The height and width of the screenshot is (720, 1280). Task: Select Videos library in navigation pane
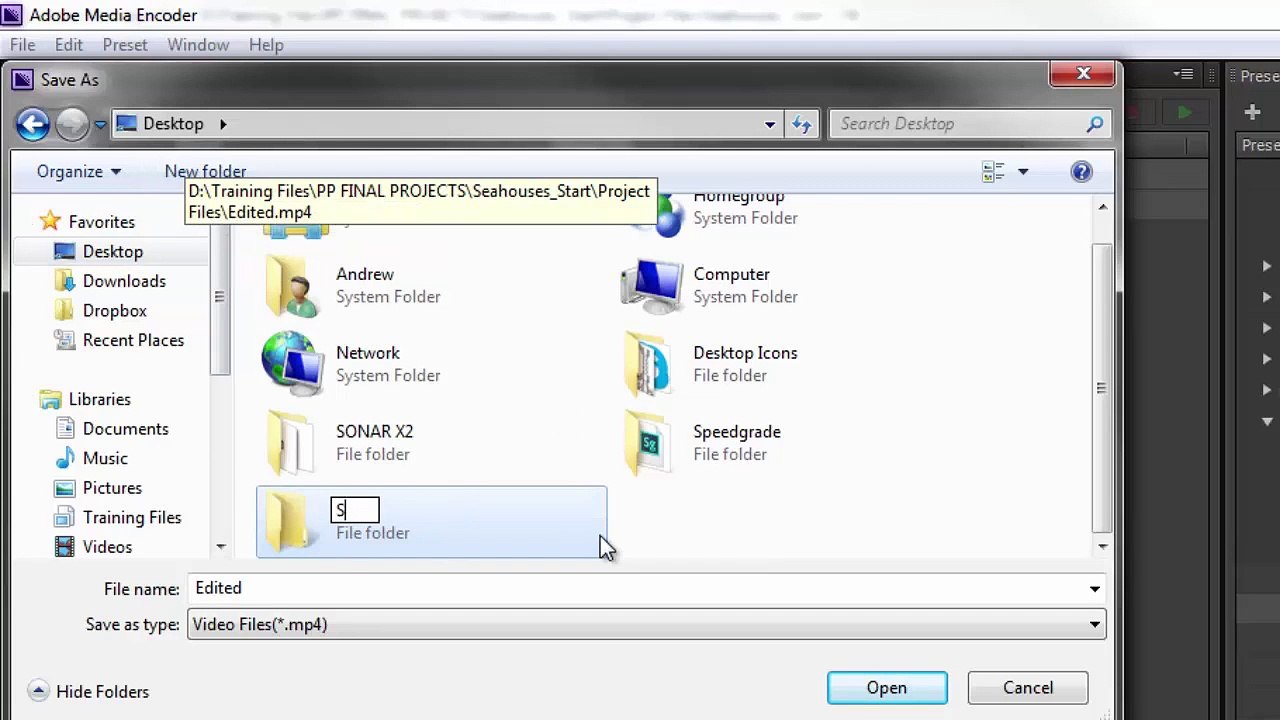(107, 547)
